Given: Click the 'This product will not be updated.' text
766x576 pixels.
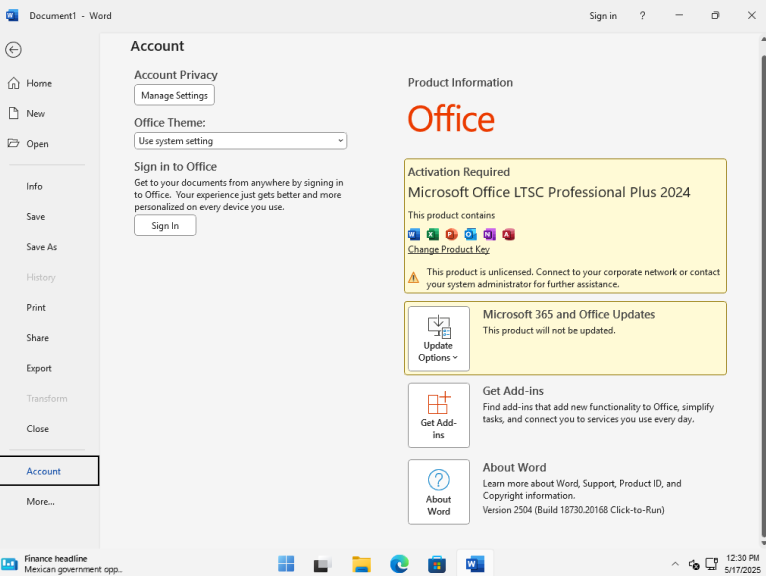Looking at the screenshot, I should [549, 331].
